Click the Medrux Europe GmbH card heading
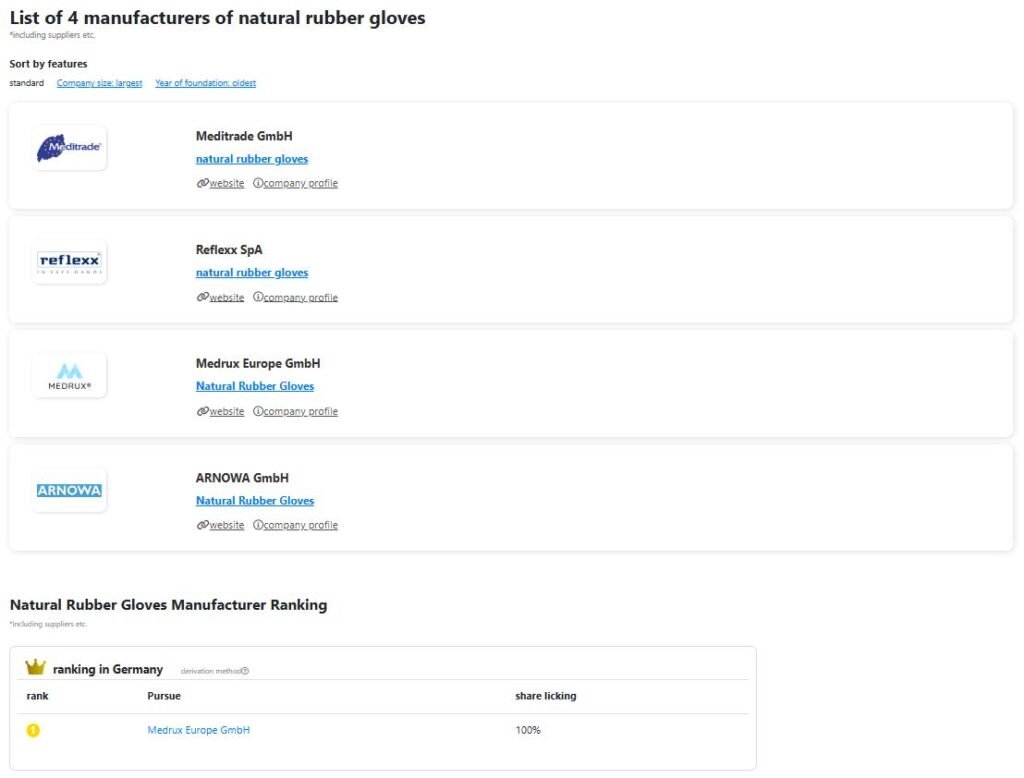The width and height of the screenshot is (1024, 778). click(258, 363)
